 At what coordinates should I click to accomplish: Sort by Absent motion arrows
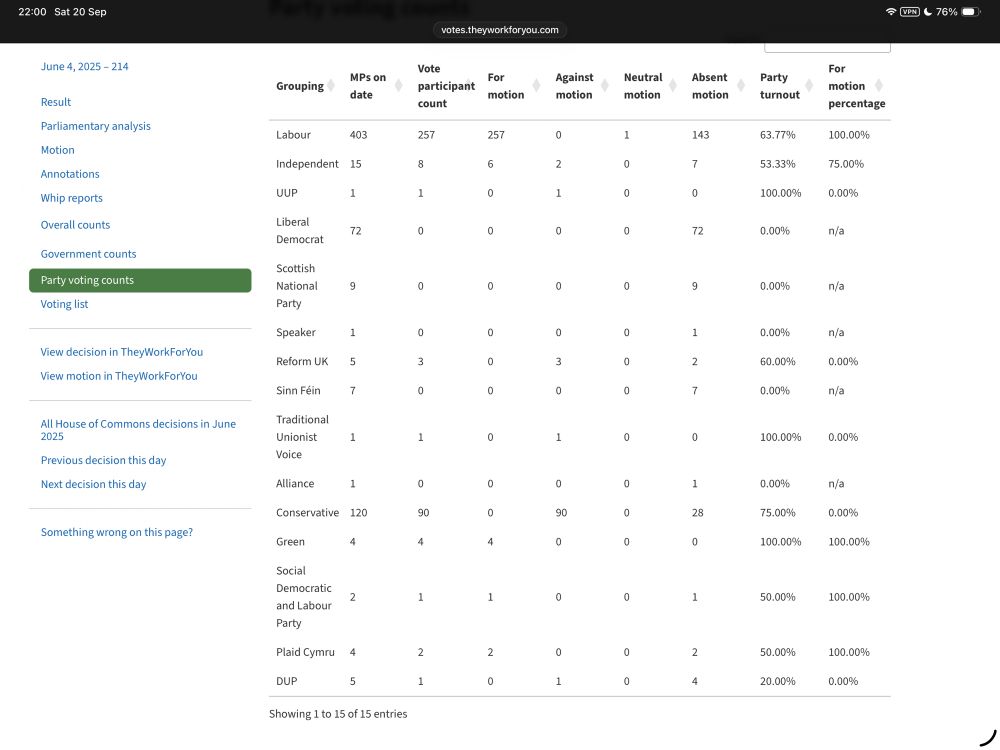740,85
